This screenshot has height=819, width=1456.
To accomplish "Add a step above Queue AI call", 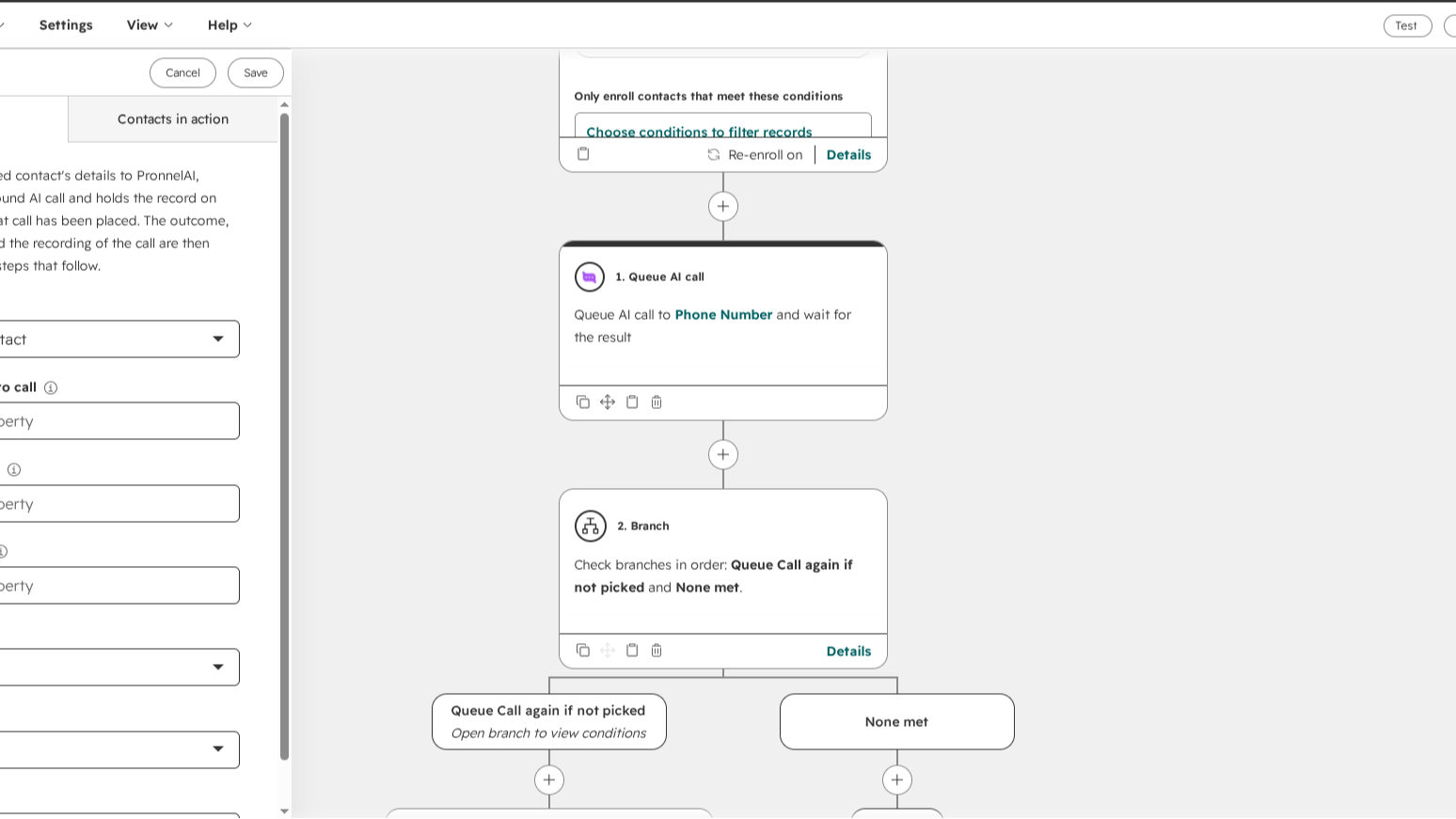I will [x=723, y=207].
